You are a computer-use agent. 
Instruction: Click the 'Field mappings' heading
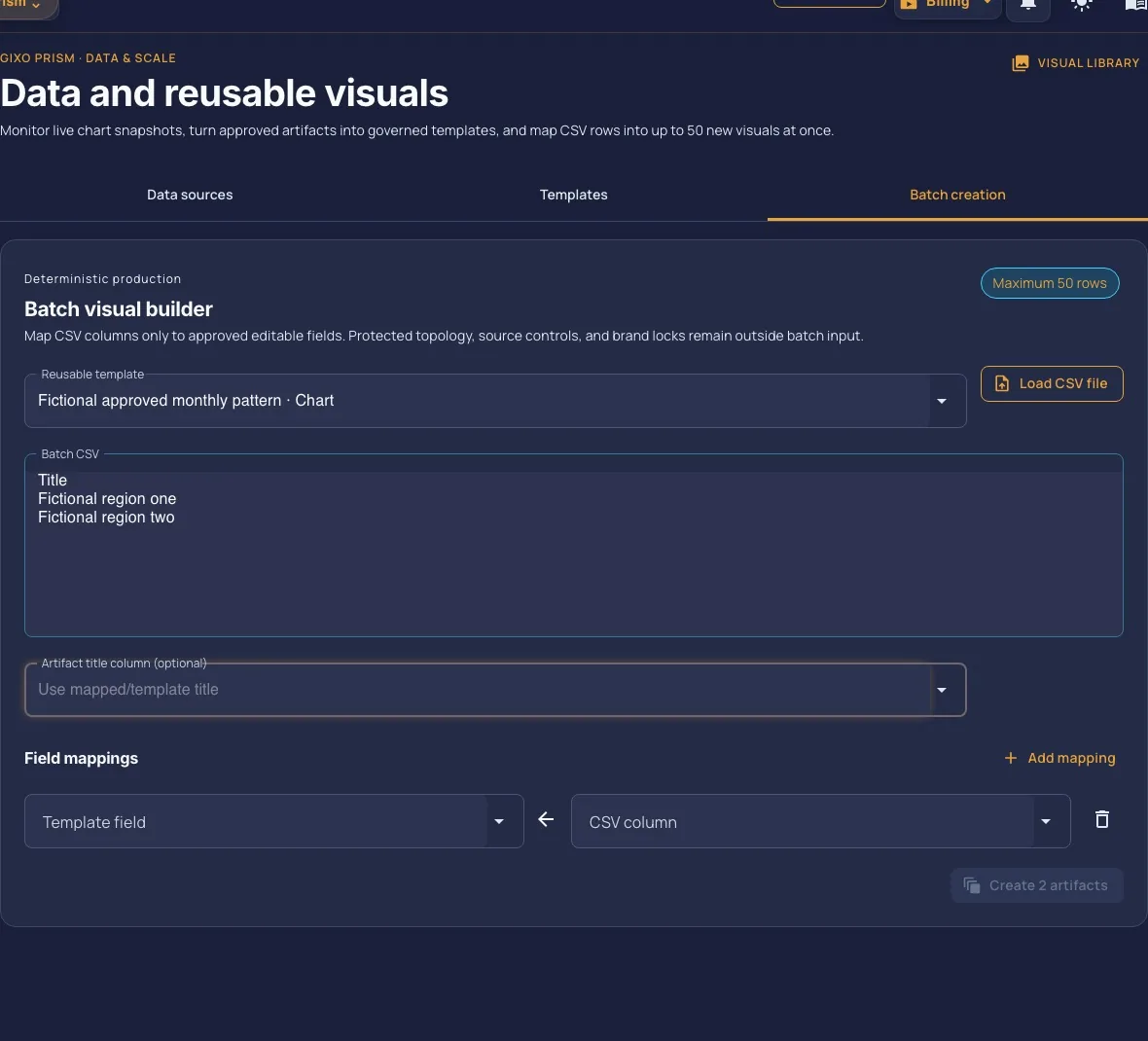(82, 759)
